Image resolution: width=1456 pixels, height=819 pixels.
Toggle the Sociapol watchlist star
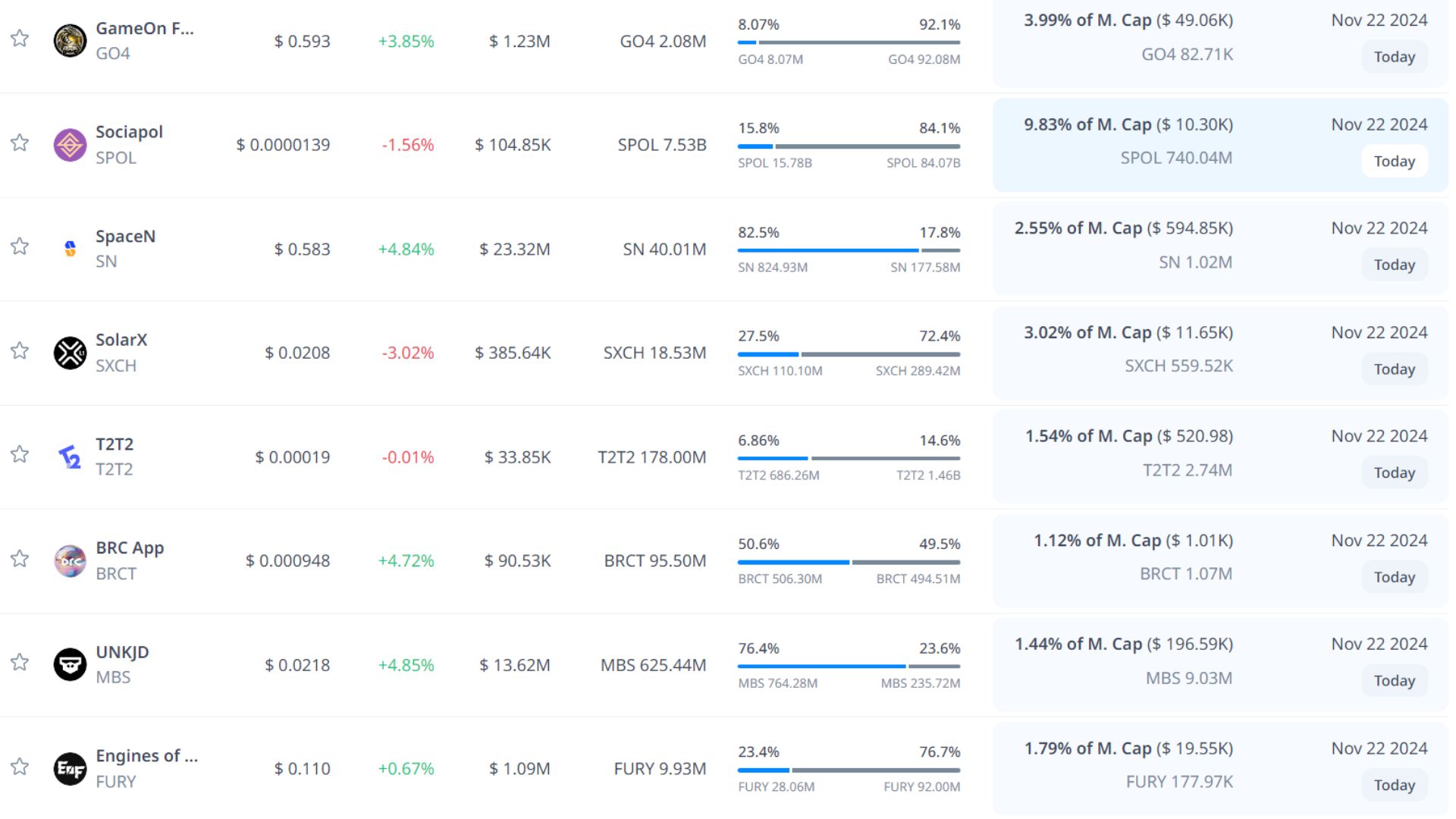tap(20, 143)
